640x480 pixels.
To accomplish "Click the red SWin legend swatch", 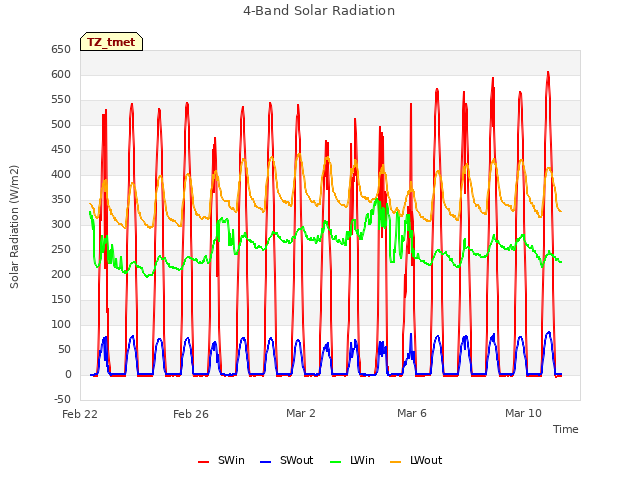I will tap(203, 462).
